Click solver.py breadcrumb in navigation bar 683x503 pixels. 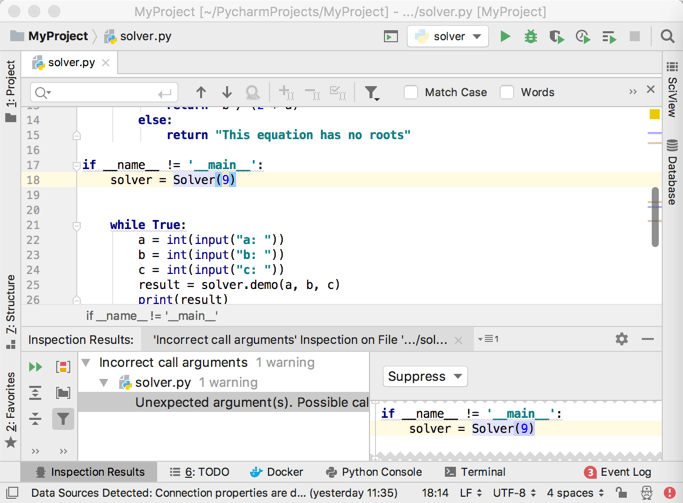click(x=138, y=36)
